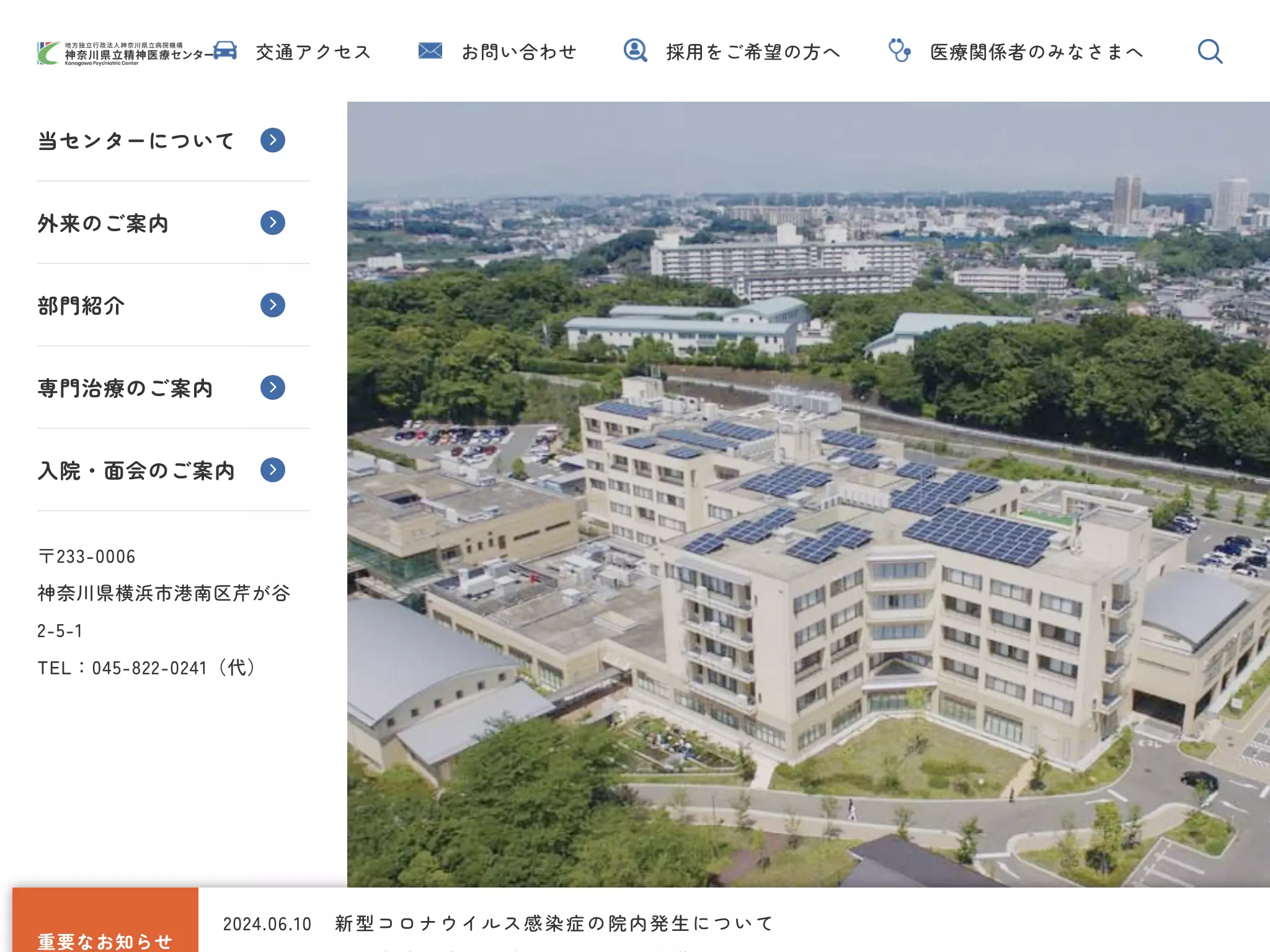Image resolution: width=1270 pixels, height=952 pixels.
Task: Open the お問い合わせ link
Action: tap(520, 52)
